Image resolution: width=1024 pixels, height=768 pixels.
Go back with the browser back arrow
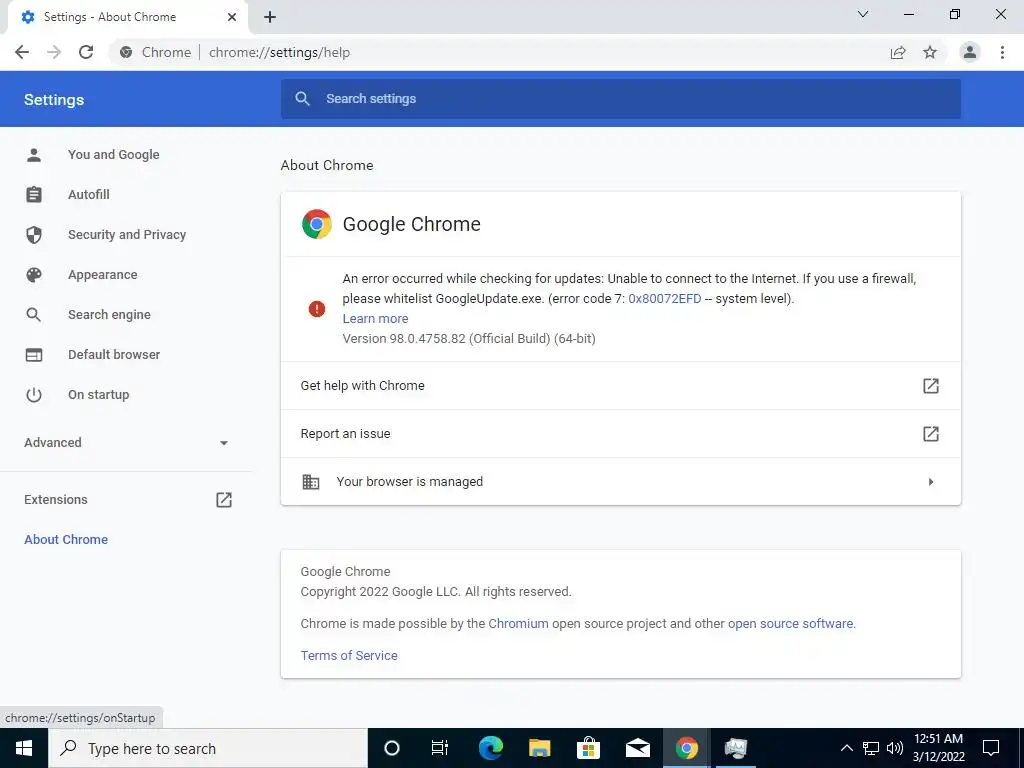[22, 52]
